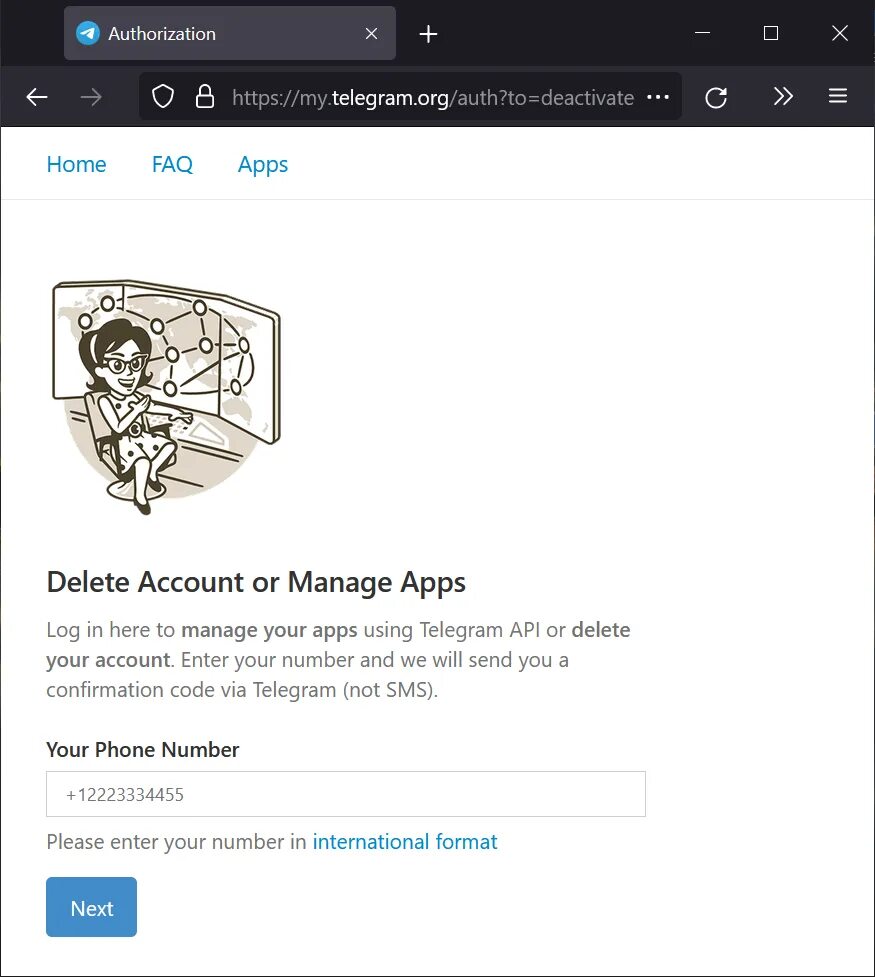
Task: Expand the toolbar overflow double-chevron
Action: 783,96
